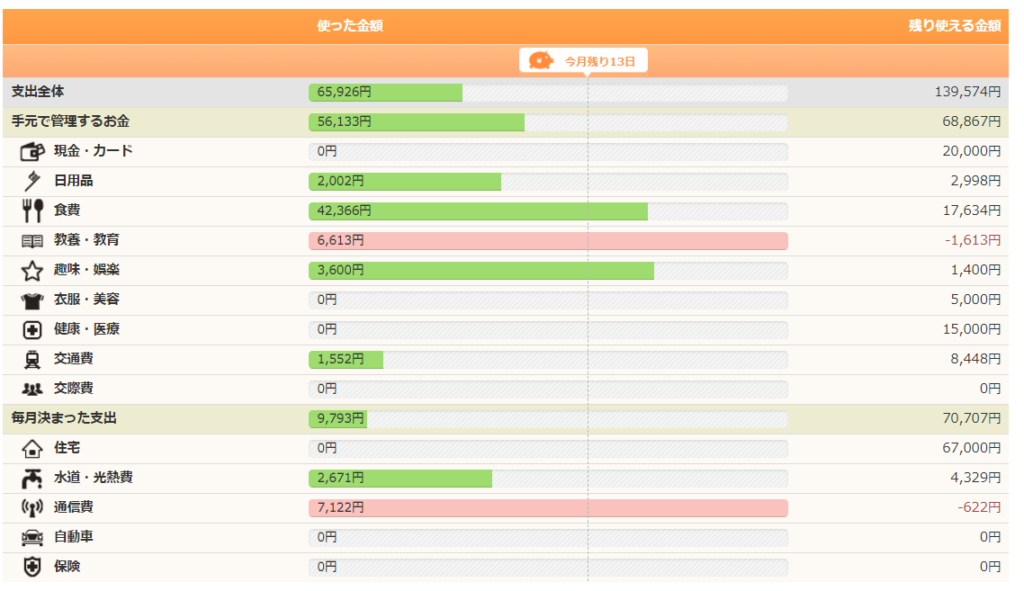Select the T-shirt 衣服・美容 icon
Viewport: 1024px width, 591px height.
[32, 300]
